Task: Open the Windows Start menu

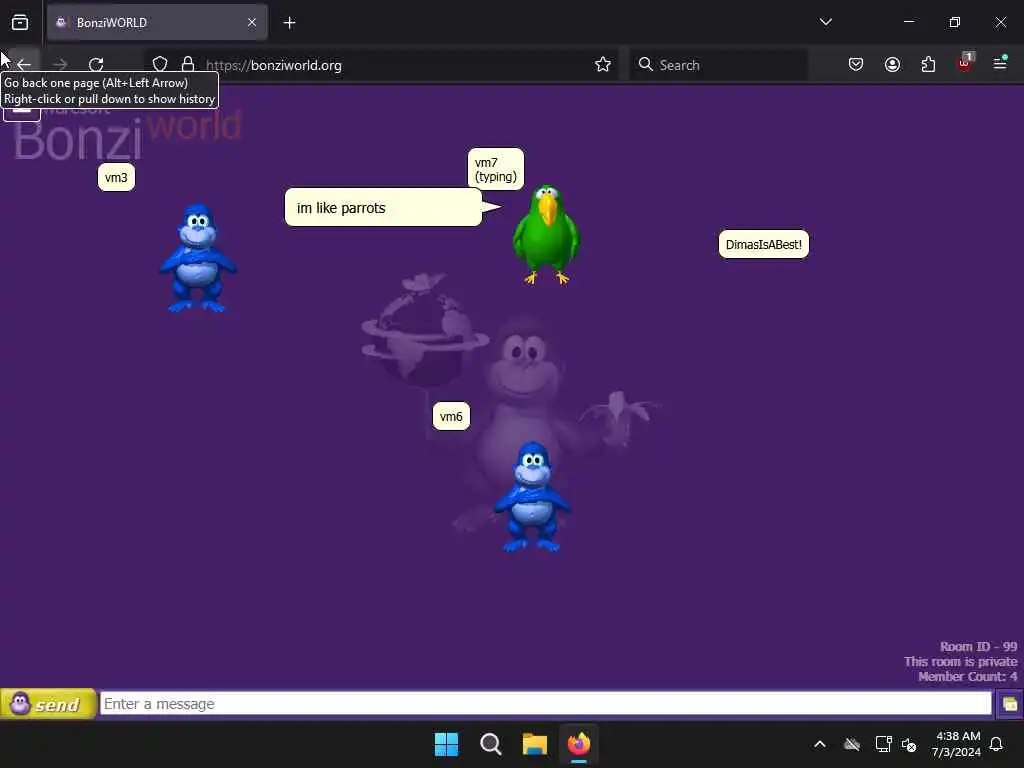Action: (447, 744)
